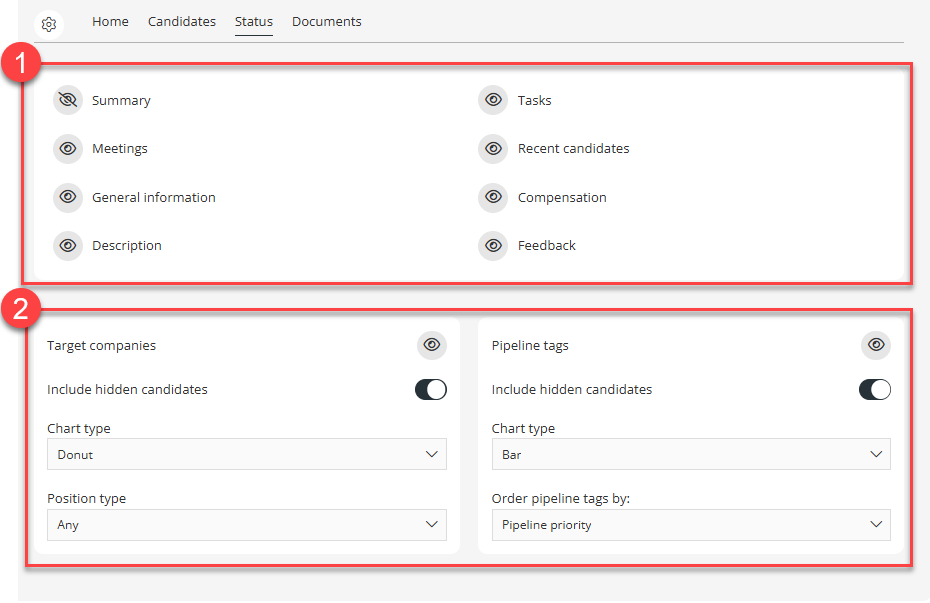
Task: Expand the Position type dropdown
Action: click(x=247, y=524)
